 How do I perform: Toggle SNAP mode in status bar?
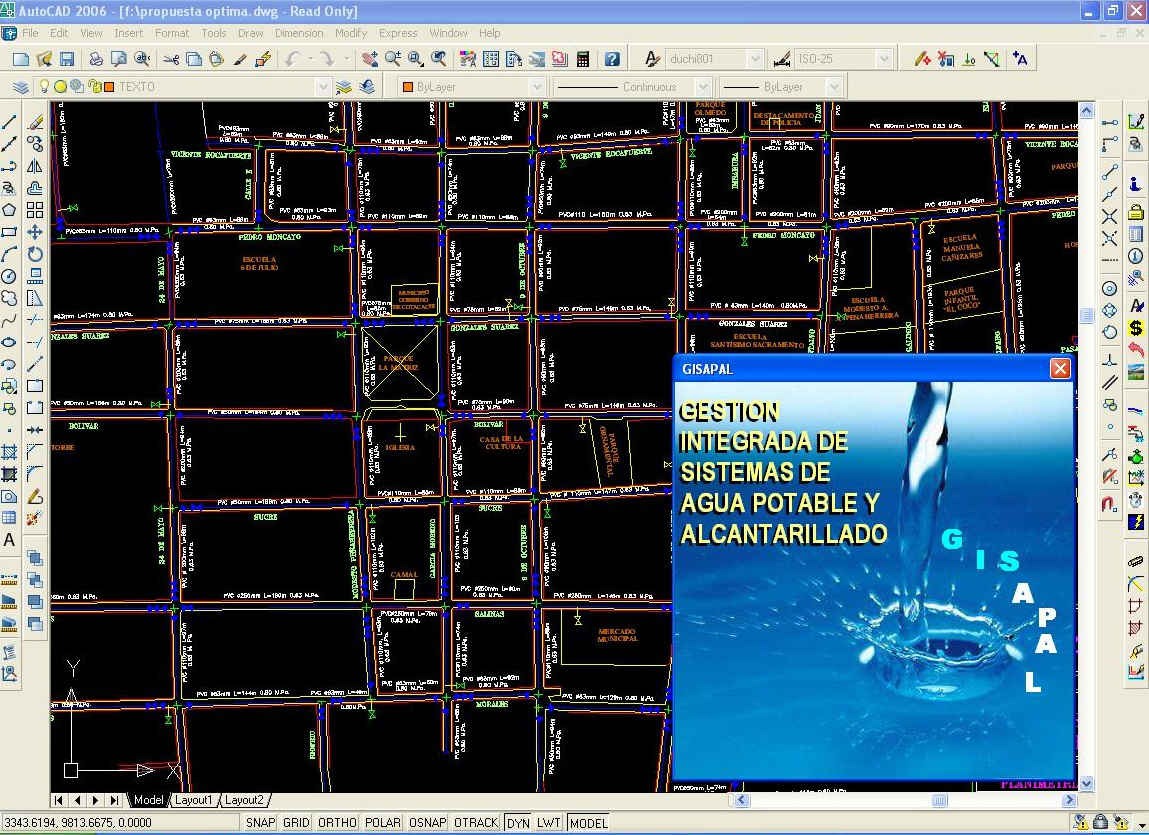260,823
